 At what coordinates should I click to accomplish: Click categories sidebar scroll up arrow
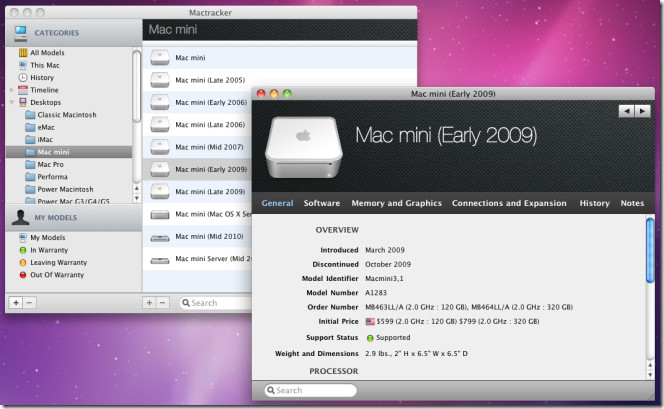tap(136, 189)
